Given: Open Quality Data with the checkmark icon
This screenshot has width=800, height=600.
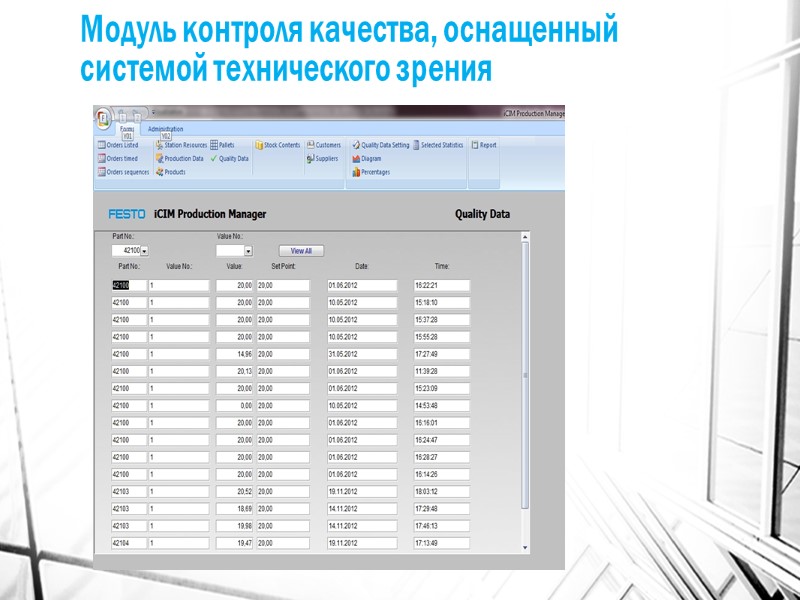Looking at the screenshot, I should [230, 159].
